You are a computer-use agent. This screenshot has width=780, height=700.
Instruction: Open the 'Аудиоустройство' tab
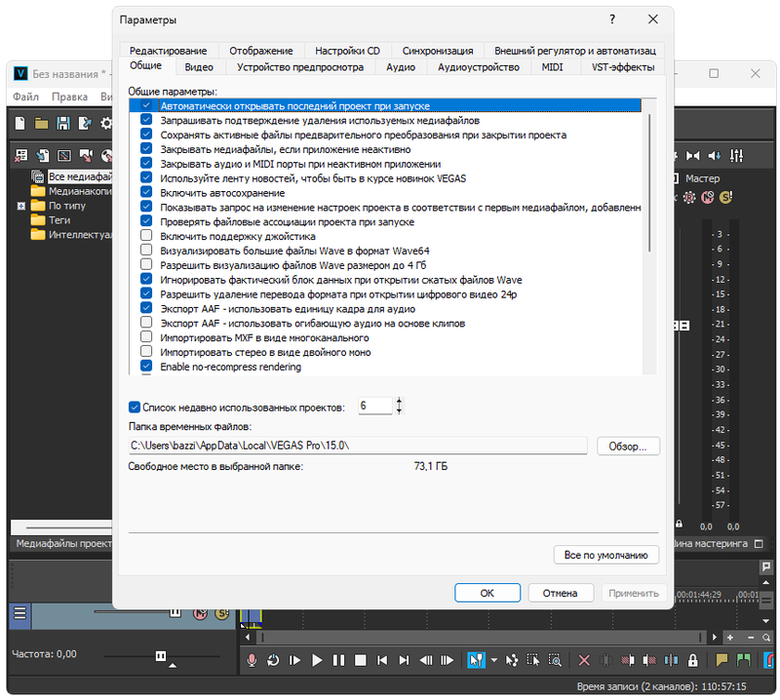(x=479, y=67)
